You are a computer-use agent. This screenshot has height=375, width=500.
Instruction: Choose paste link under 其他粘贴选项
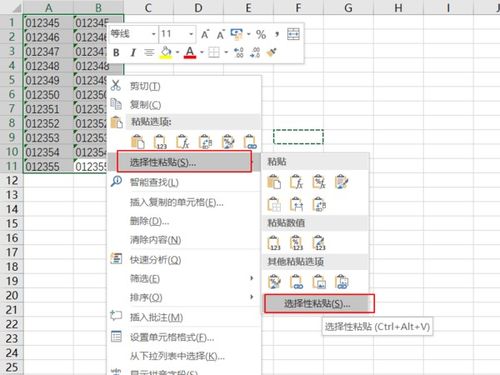coord(296,281)
